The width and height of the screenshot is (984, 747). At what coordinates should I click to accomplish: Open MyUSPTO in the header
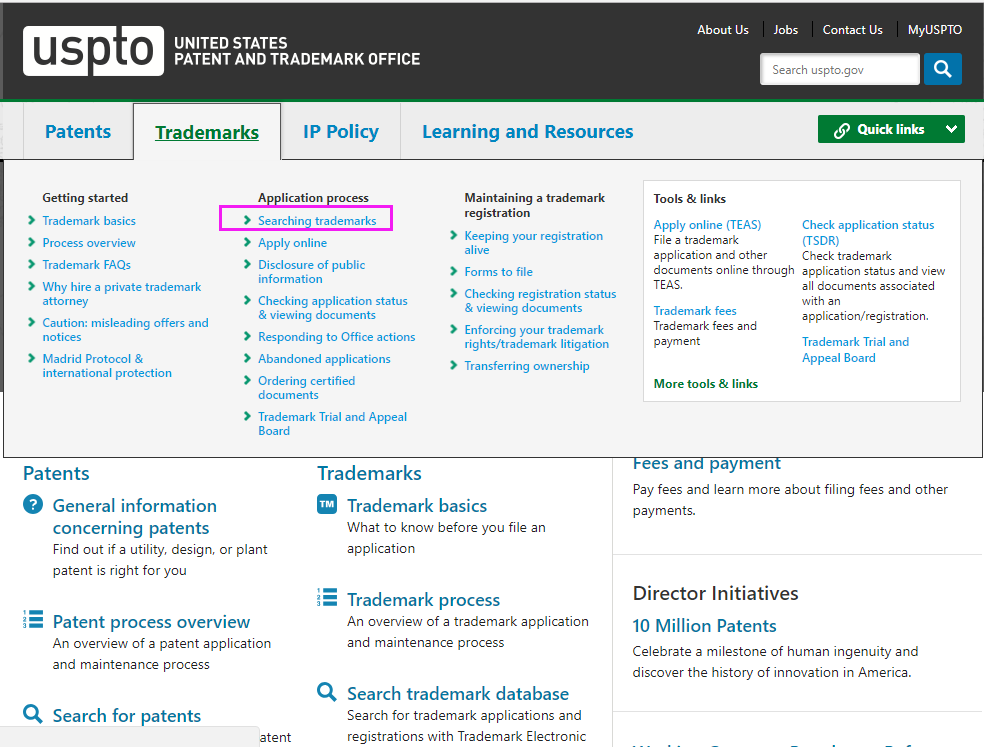pyautogui.click(x=934, y=30)
